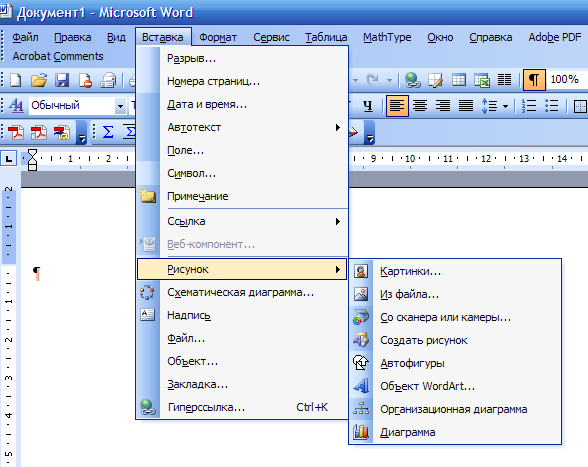Viewport: 588px width, 467px height.
Task: Click the Convert to Adobe PDF icon
Action: pyautogui.click(x=16, y=132)
